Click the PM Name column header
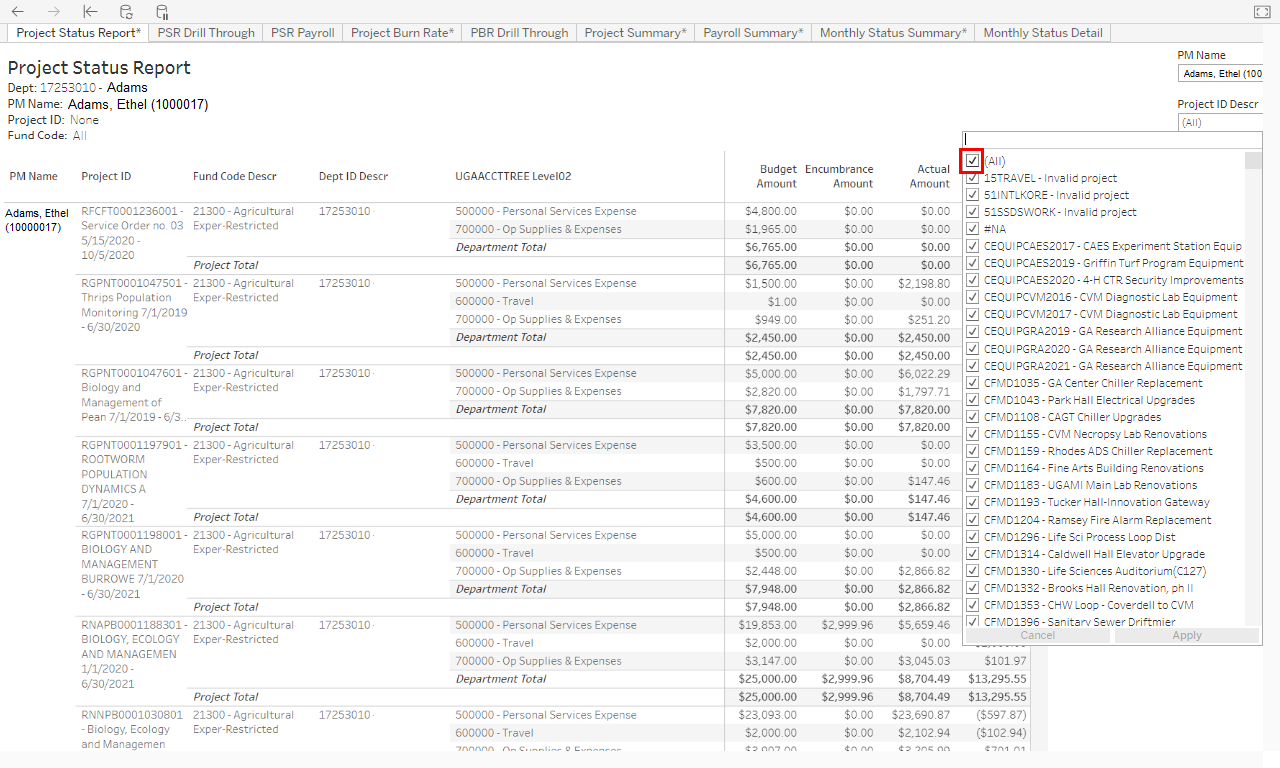 pos(34,176)
